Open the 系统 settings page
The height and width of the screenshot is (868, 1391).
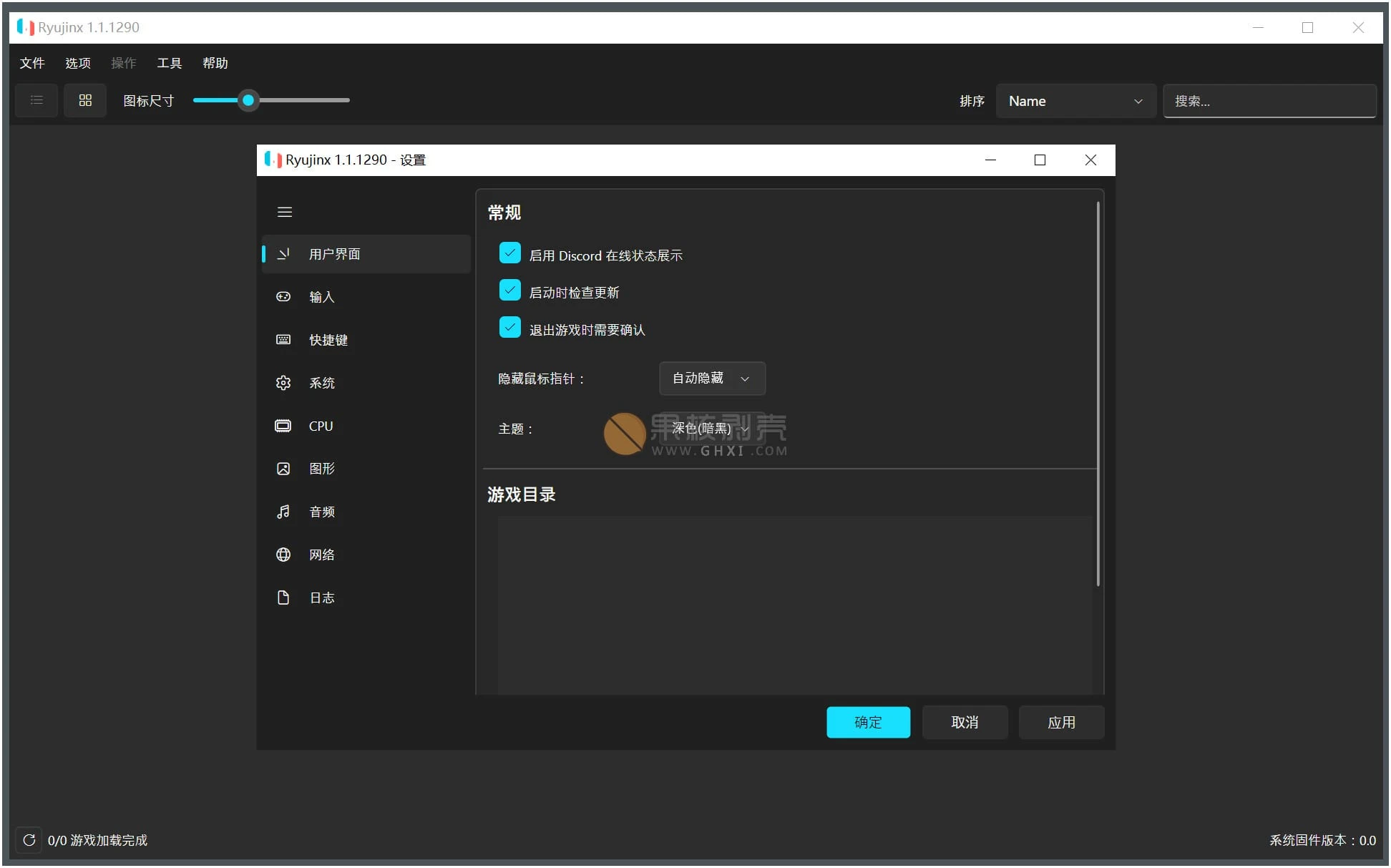pyautogui.click(x=322, y=383)
